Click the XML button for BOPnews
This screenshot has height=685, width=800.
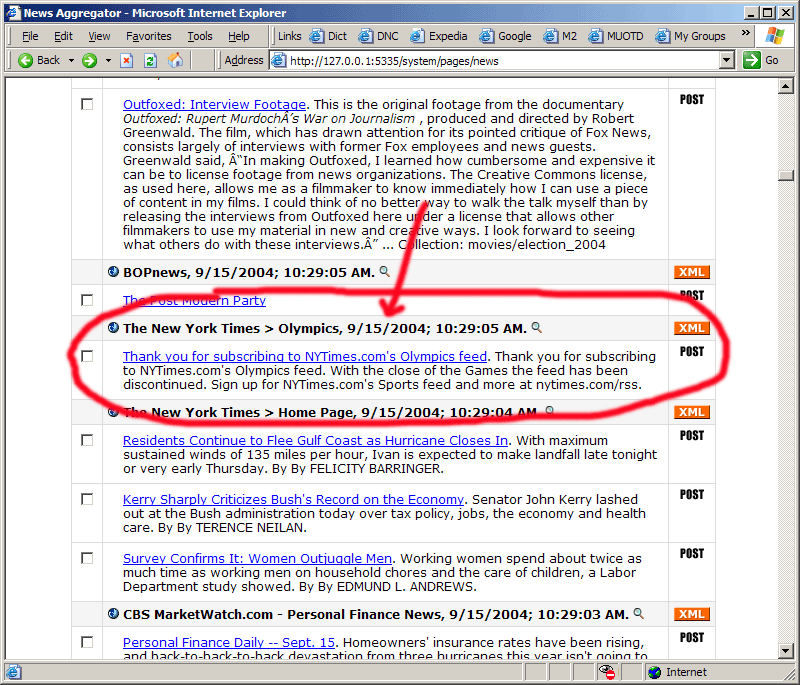(691, 272)
